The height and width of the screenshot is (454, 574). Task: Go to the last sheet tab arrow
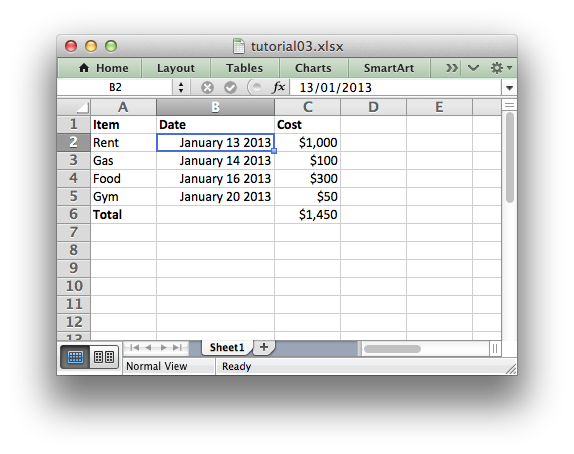178,347
